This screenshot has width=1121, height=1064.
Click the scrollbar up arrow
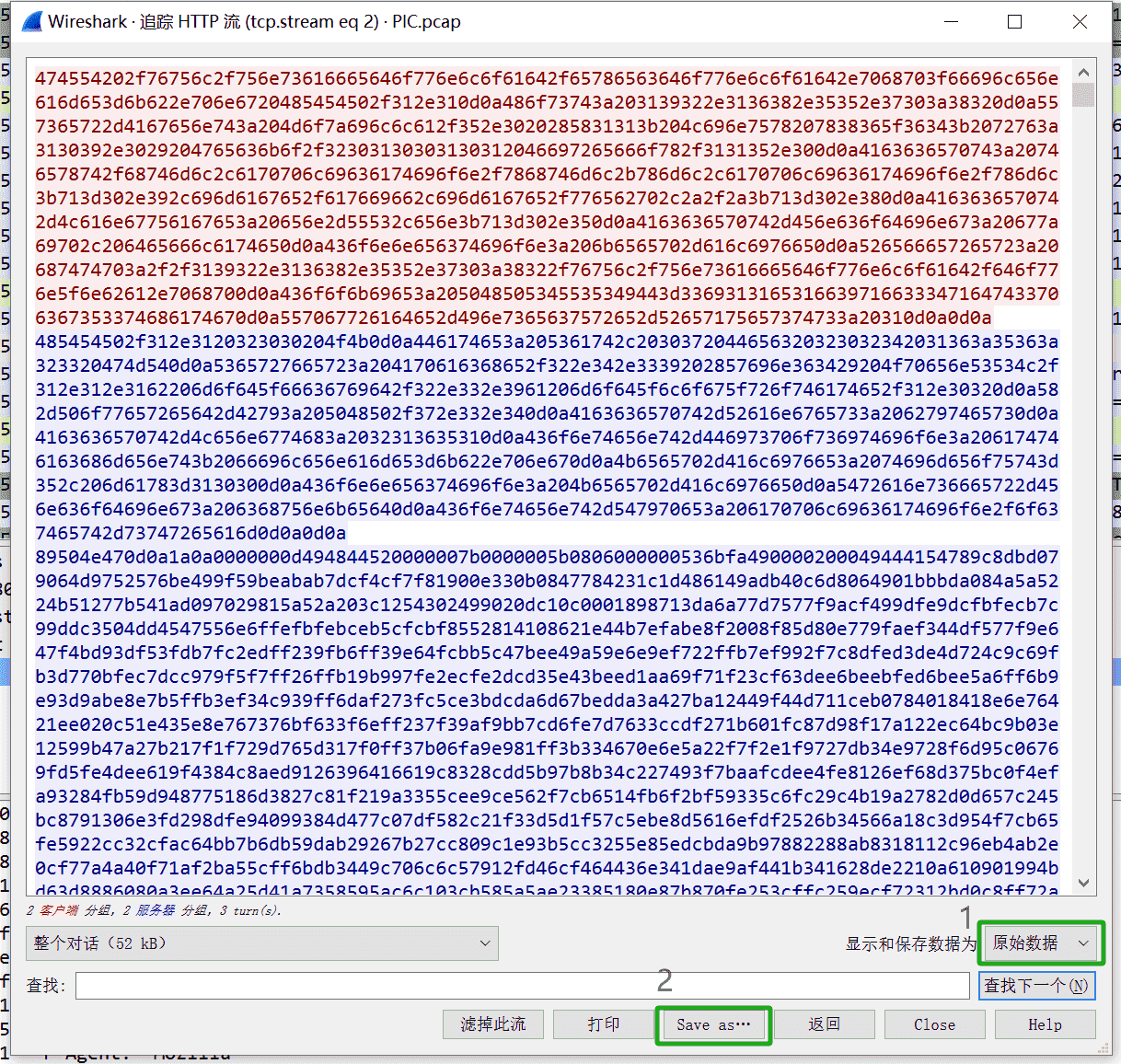pyautogui.click(x=1083, y=73)
